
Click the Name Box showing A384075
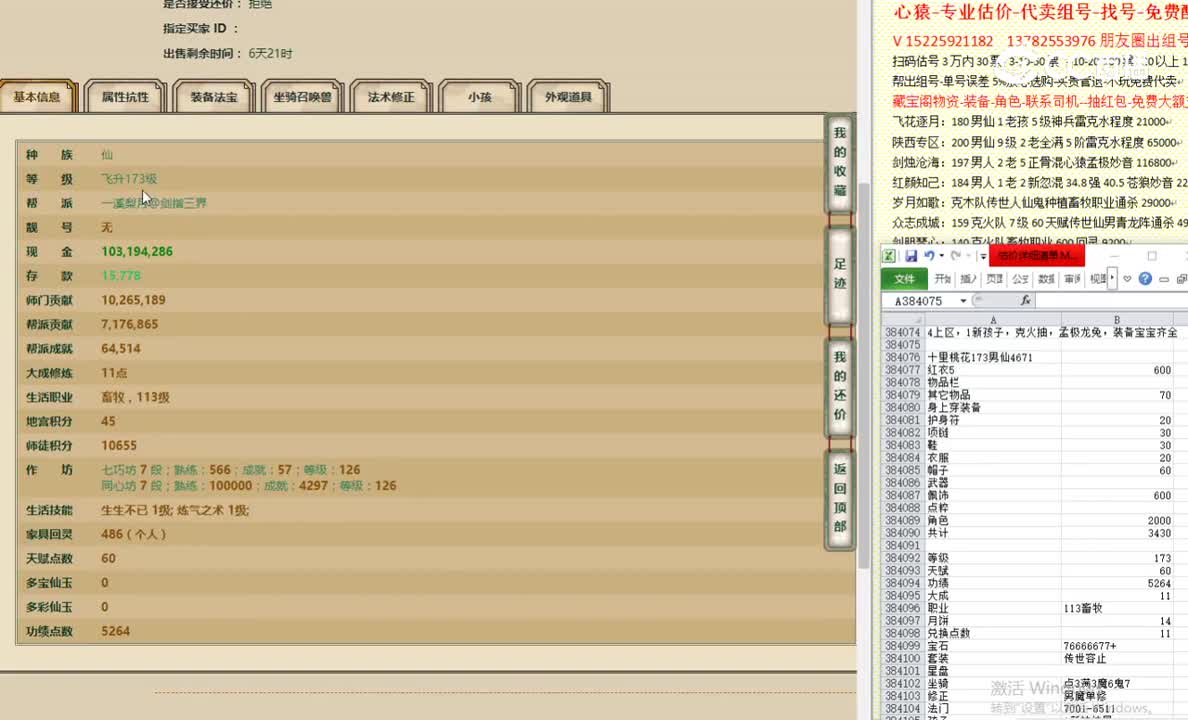(x=919, y=301)
